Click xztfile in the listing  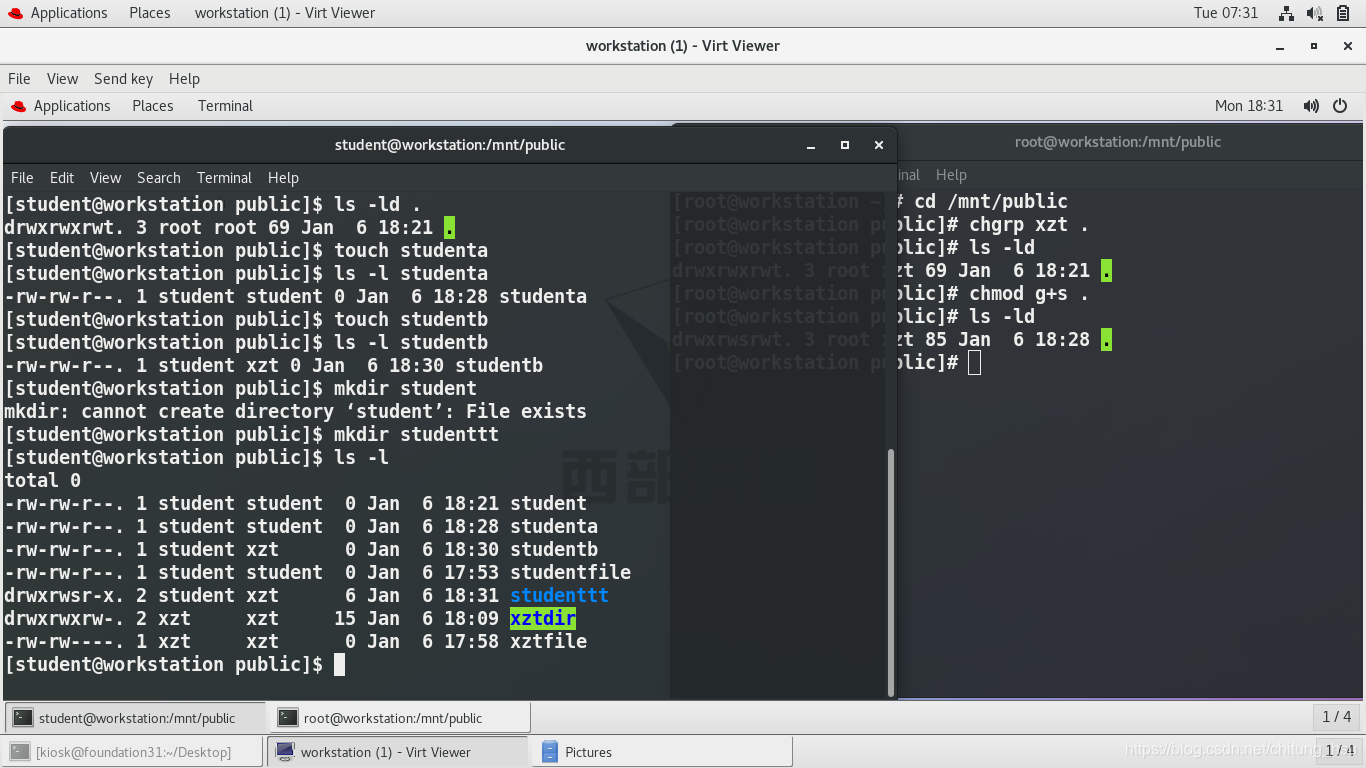[548, 641]
